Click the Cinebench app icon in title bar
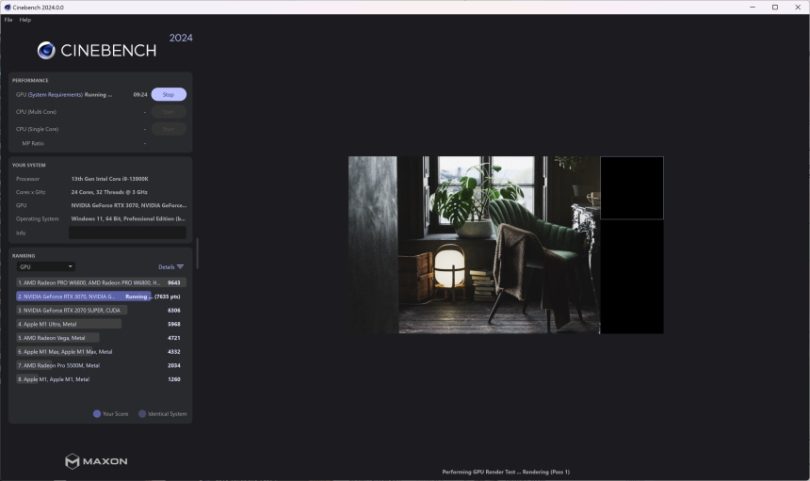Viewport: 810px width, 481px height. click(7, 7)
